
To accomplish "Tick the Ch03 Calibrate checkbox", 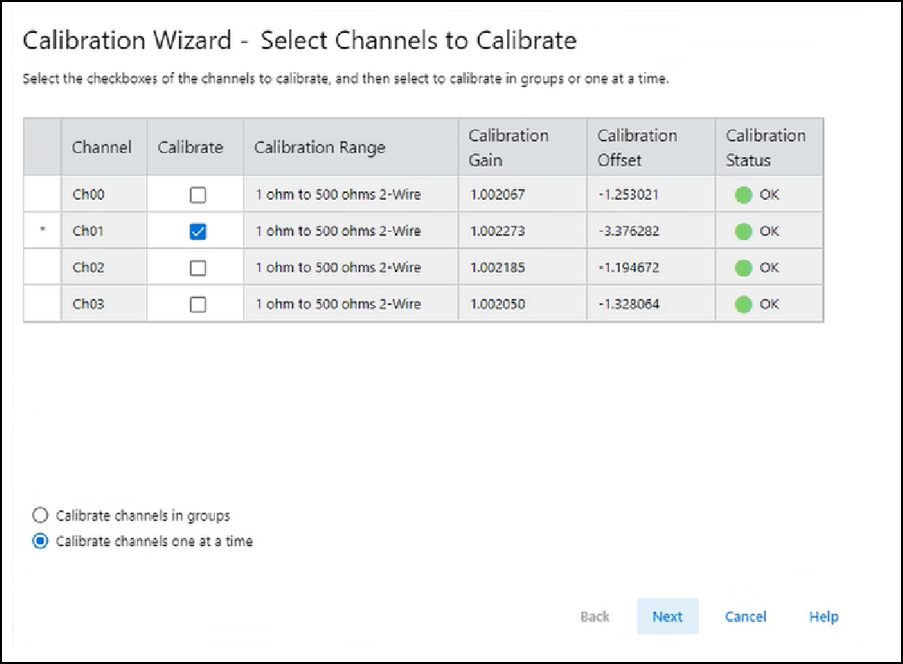I will point(197,305).
